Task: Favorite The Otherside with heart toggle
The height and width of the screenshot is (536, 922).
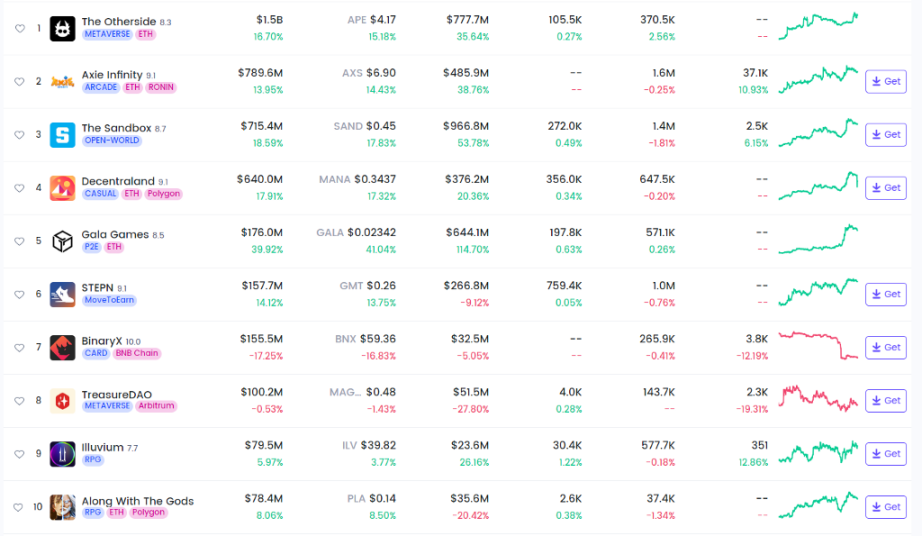Action: (19, 28)
